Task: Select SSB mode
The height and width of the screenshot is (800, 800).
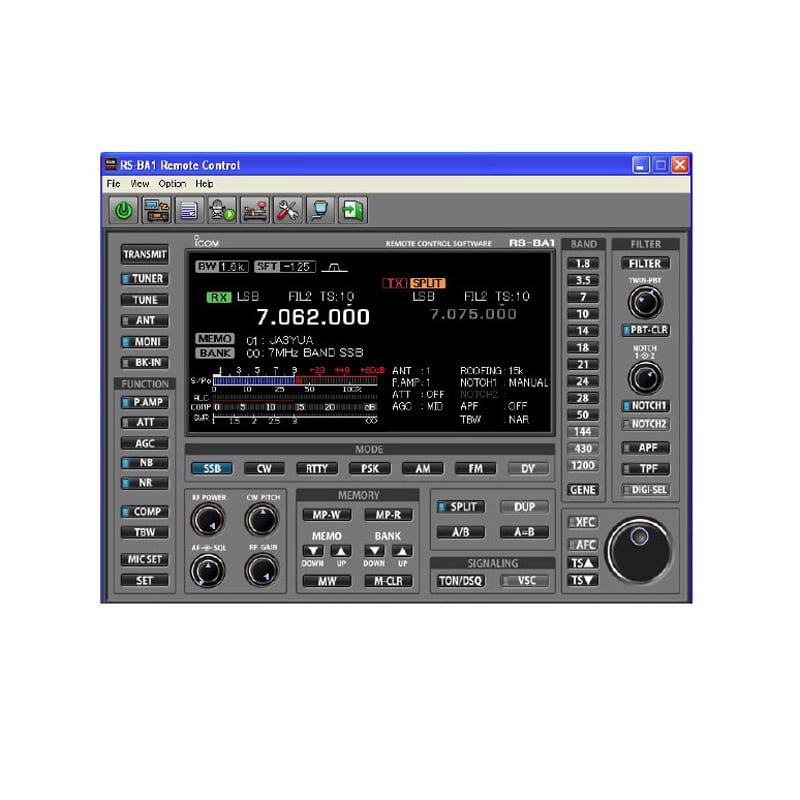Action: tap(212, 468)
